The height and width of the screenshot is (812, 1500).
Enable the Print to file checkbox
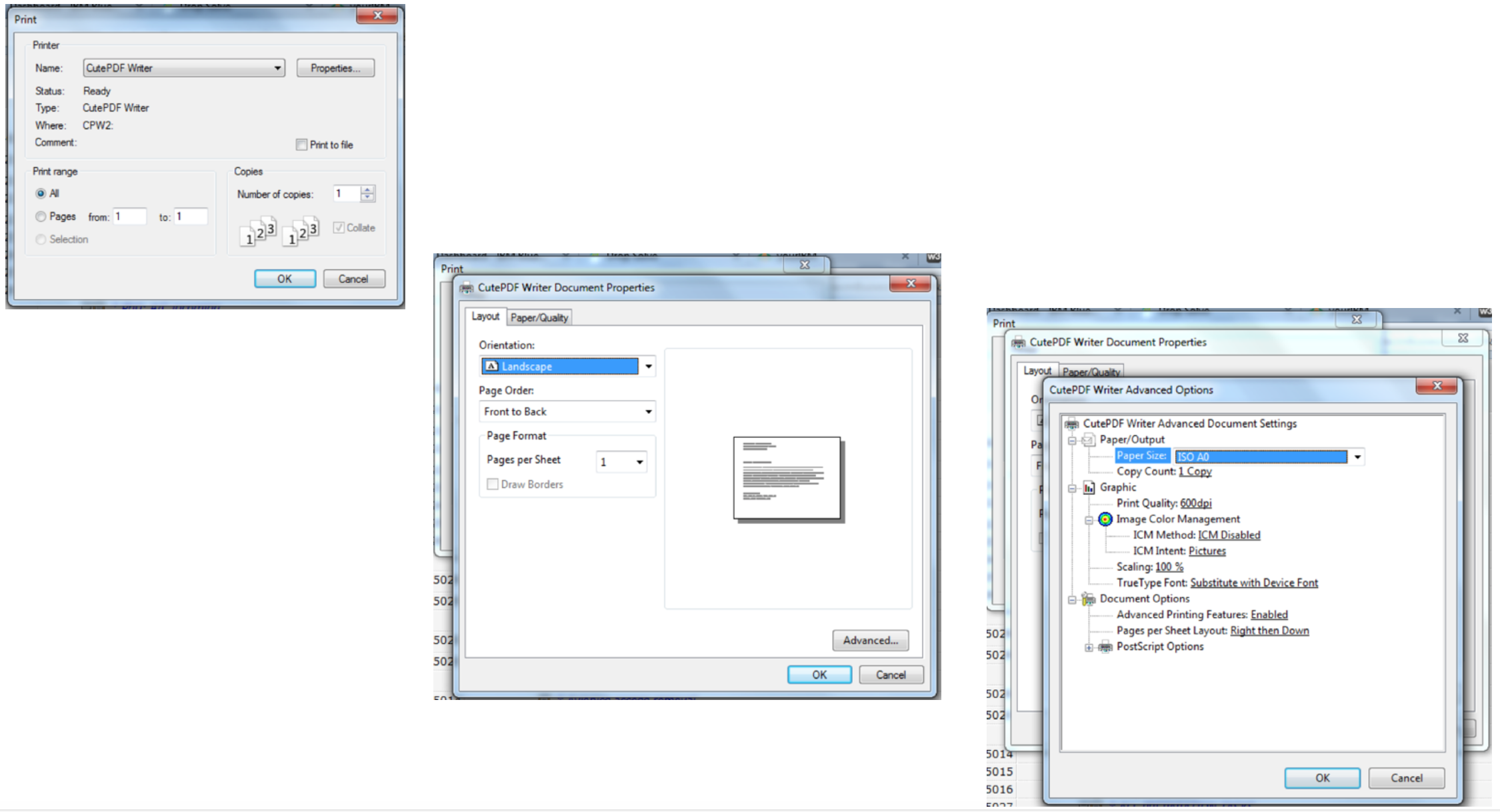[x=301, y=145]
